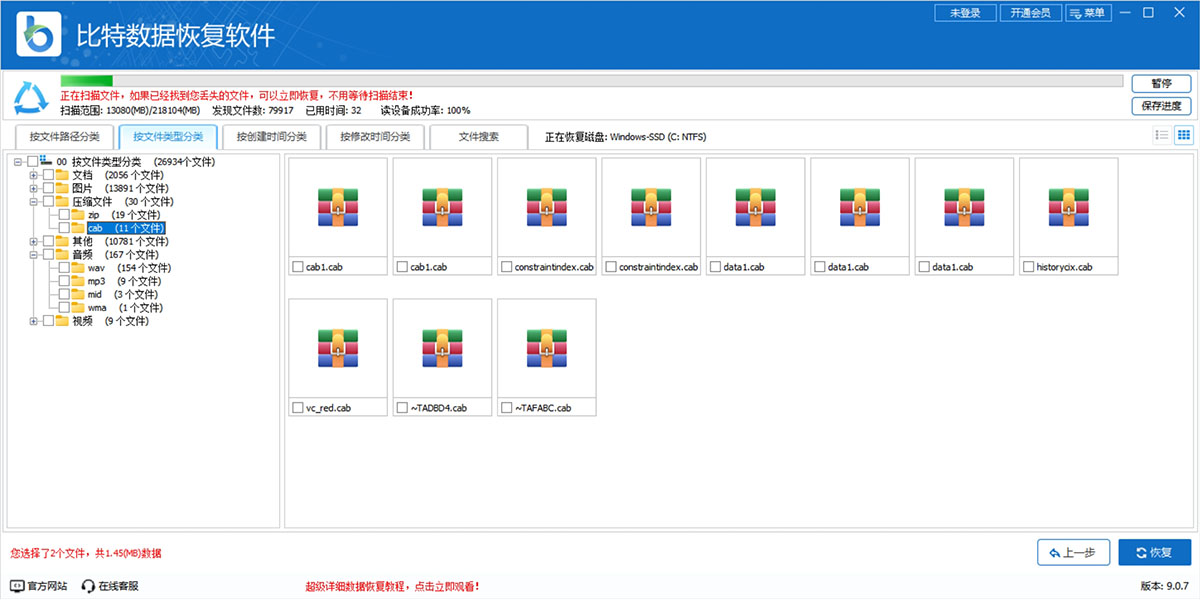Click the list view icon
This screenshot has height=600, width=1200.
[1161, 135]
